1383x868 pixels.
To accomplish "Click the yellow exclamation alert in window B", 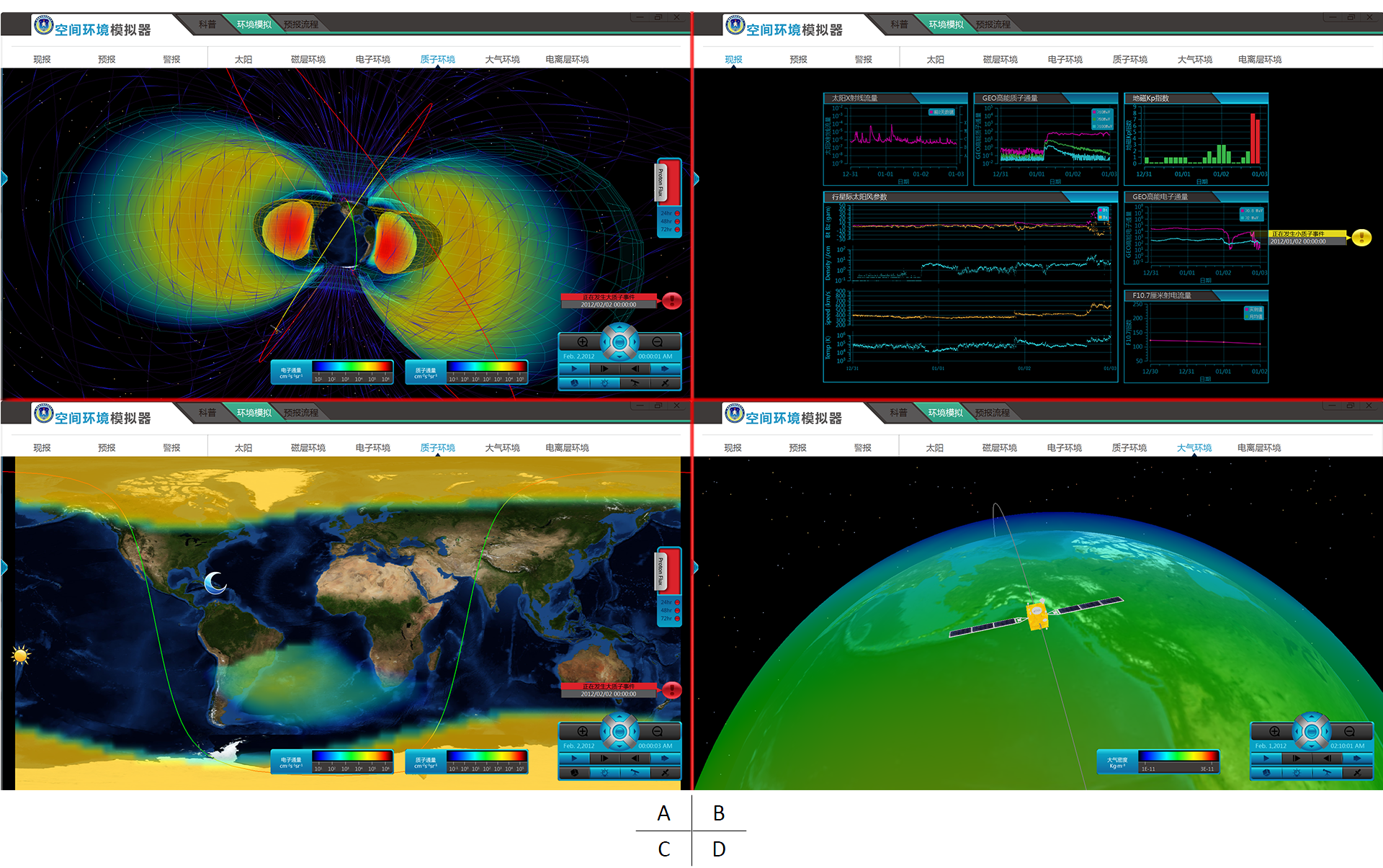I will click(1361, 238).
